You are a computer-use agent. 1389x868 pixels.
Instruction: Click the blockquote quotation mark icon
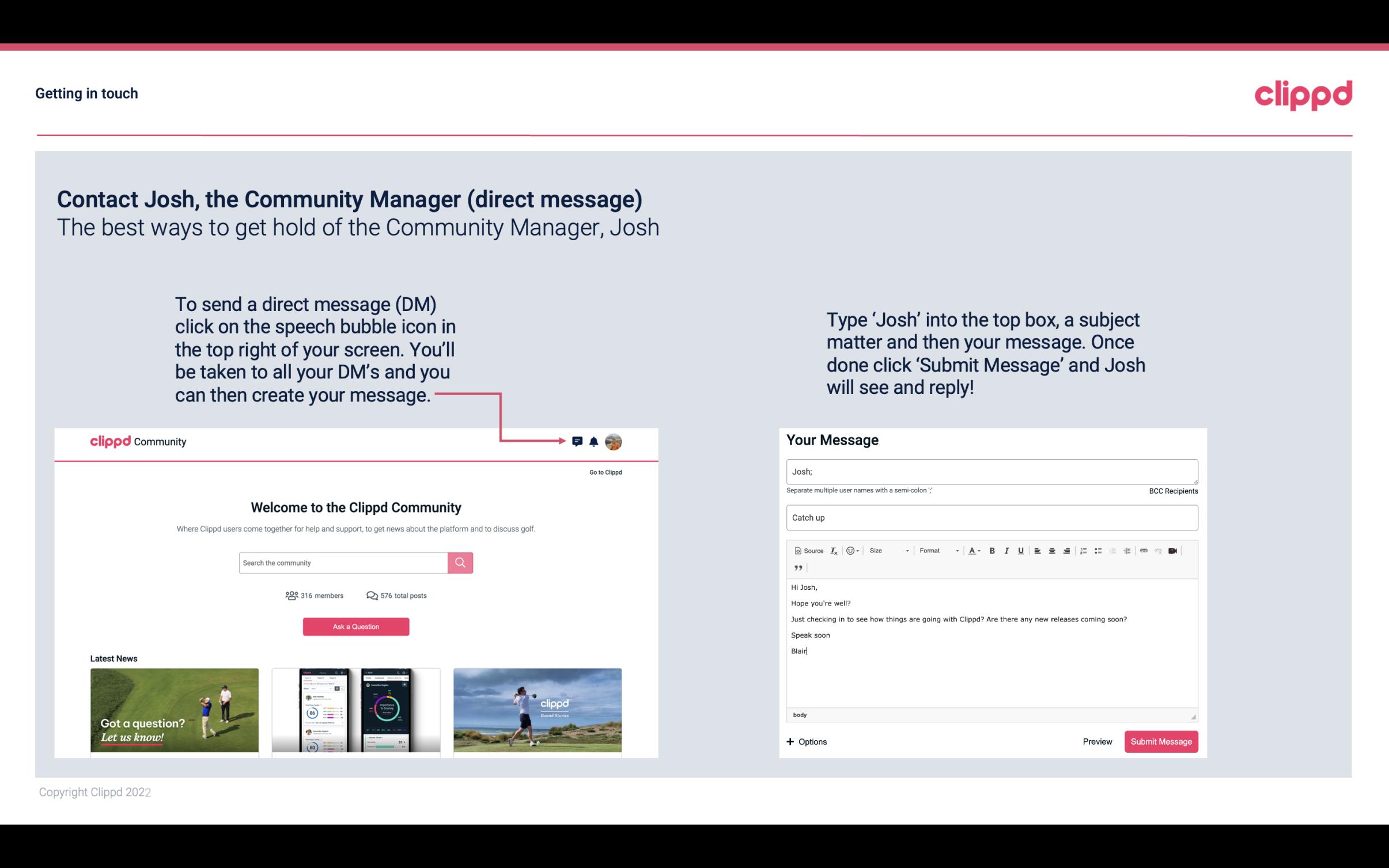pos(797,567)
